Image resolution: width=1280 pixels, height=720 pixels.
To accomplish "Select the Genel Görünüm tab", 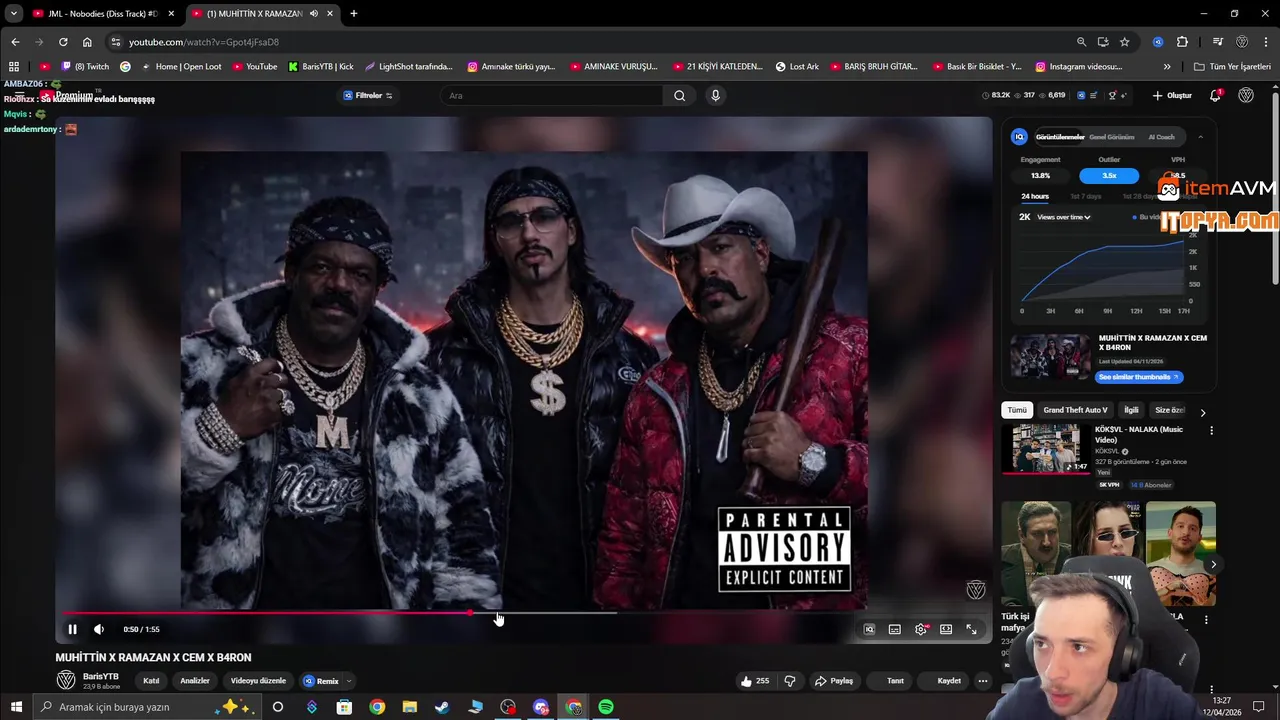I will [1112, 137].
